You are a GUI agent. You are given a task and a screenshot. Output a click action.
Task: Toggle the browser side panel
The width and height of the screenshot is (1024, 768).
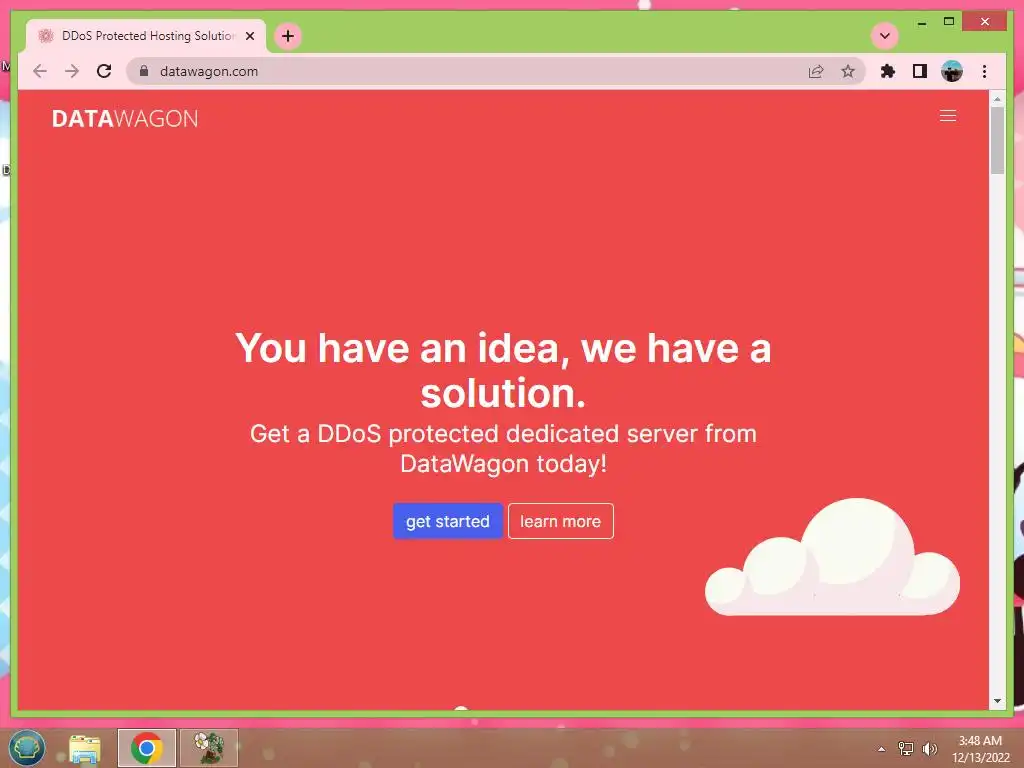pos(920,71)
